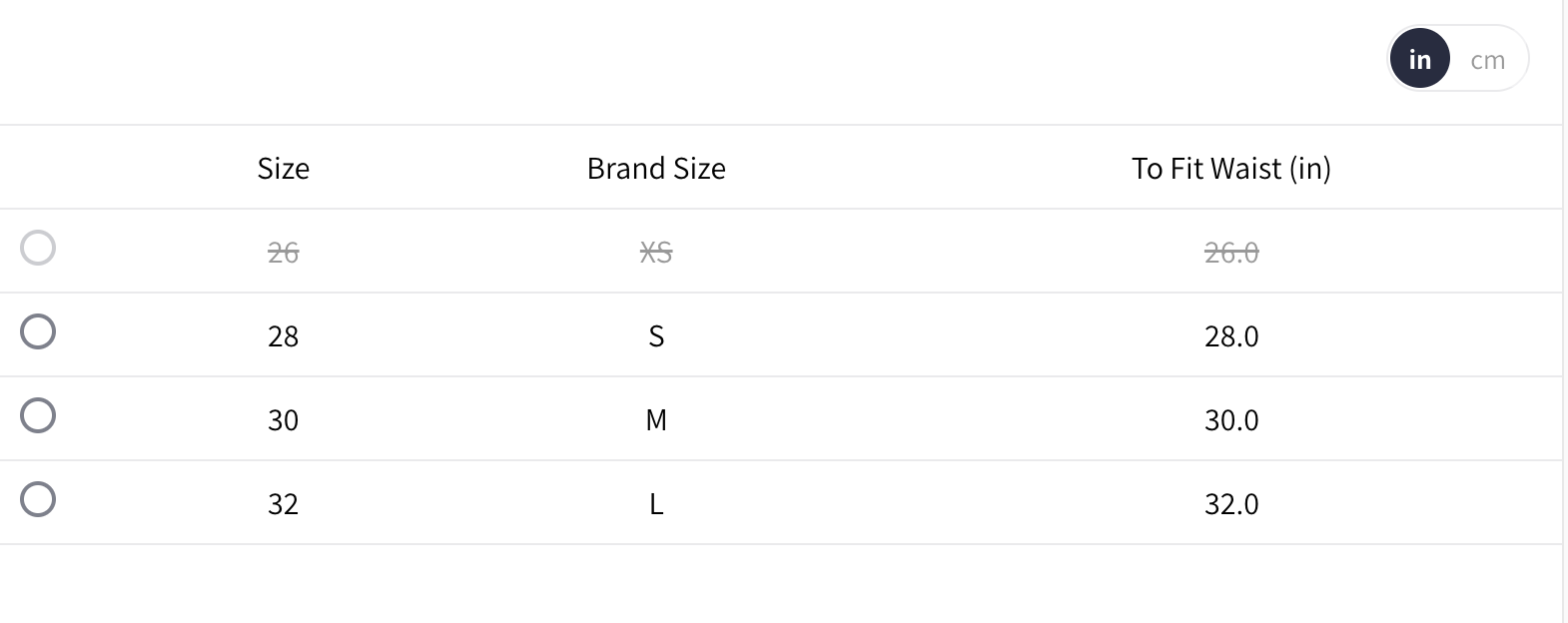Screen dimensions: 1568x623
Task: Click brand size S cell
Action: click(x=656, y=336)
